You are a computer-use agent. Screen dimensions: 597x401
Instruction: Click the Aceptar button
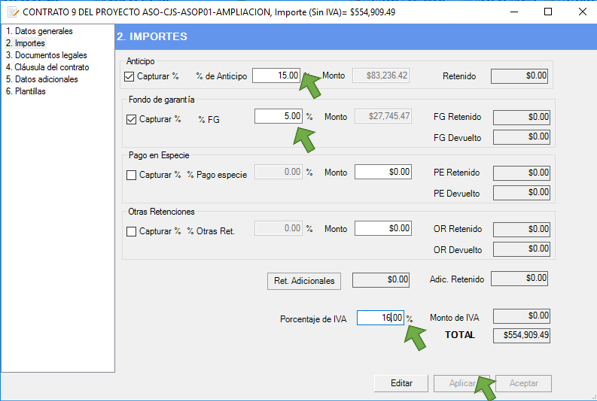[524, 383]
